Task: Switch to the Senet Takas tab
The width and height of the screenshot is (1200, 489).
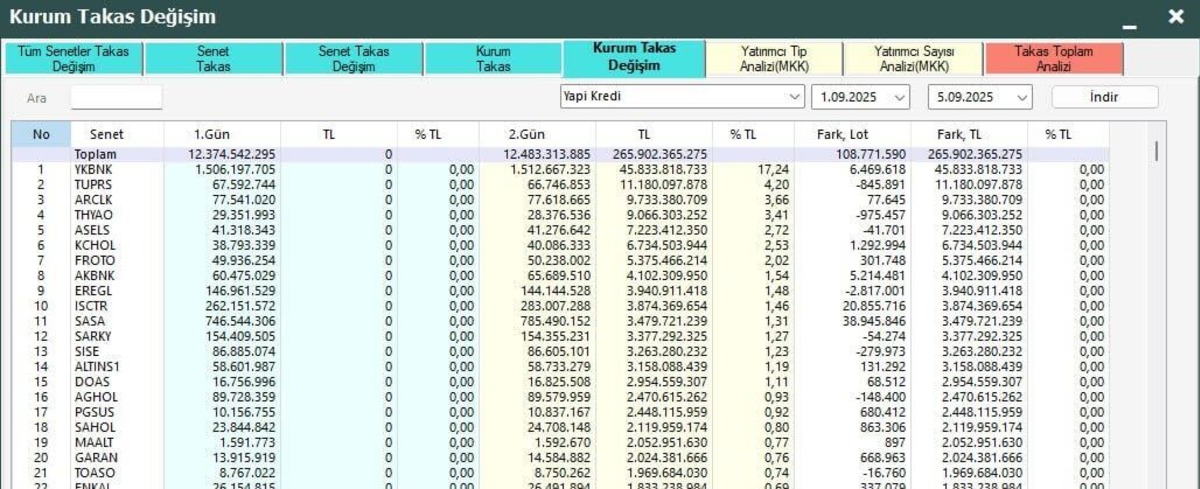Action: (213, 59)
